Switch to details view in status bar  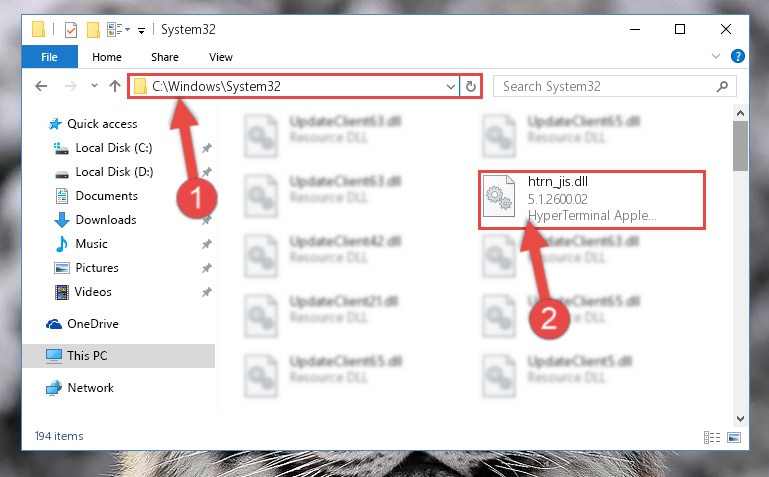click(712, 437)
